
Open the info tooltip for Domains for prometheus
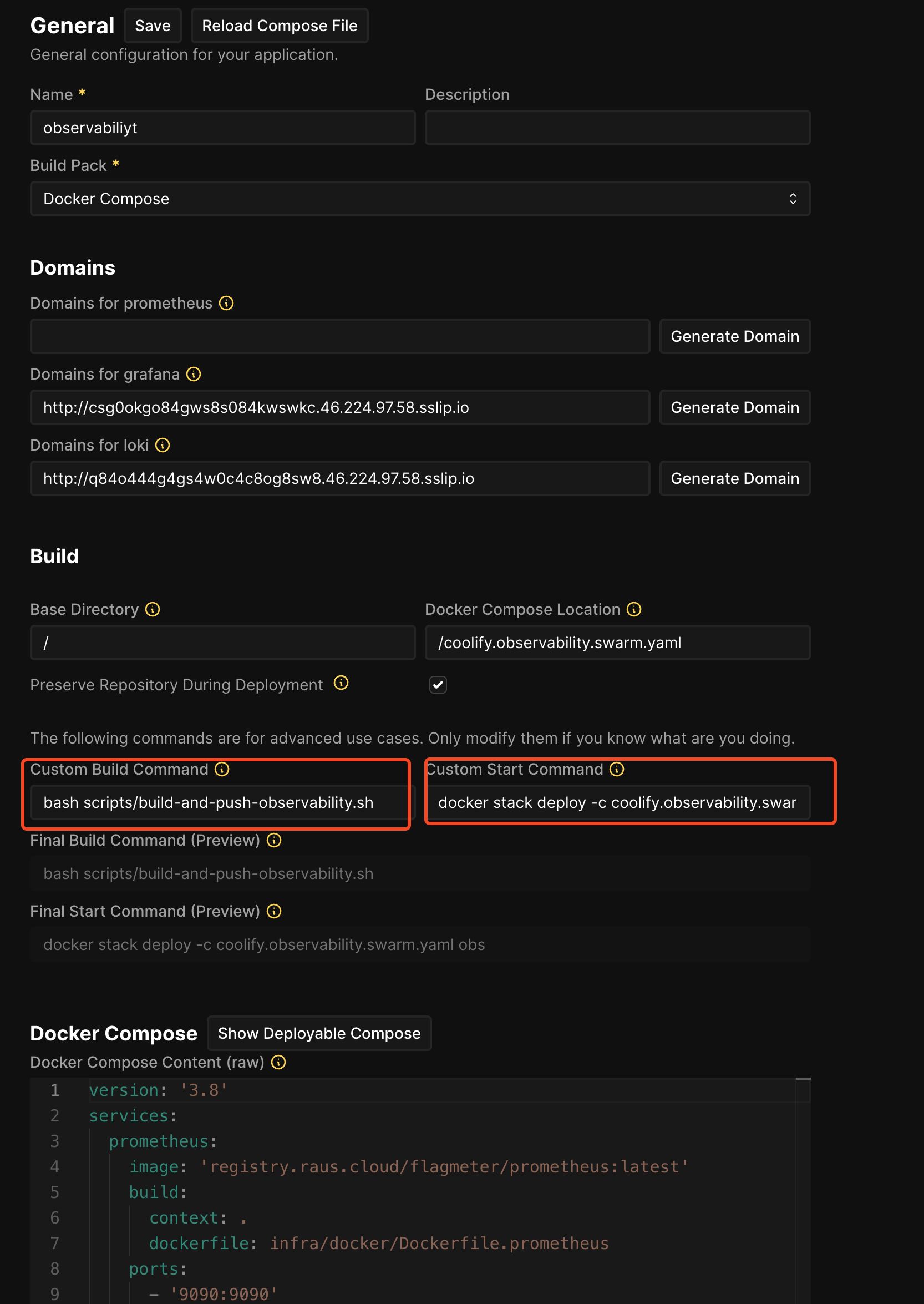[226, 304]
